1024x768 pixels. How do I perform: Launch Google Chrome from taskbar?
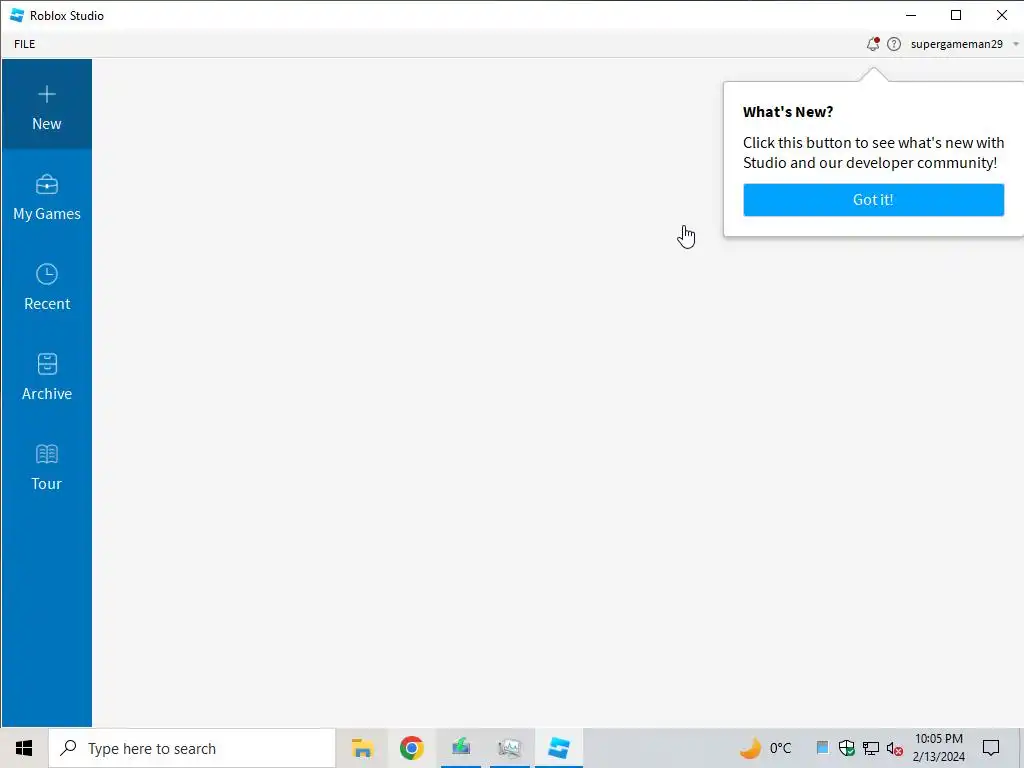[411, 748]
